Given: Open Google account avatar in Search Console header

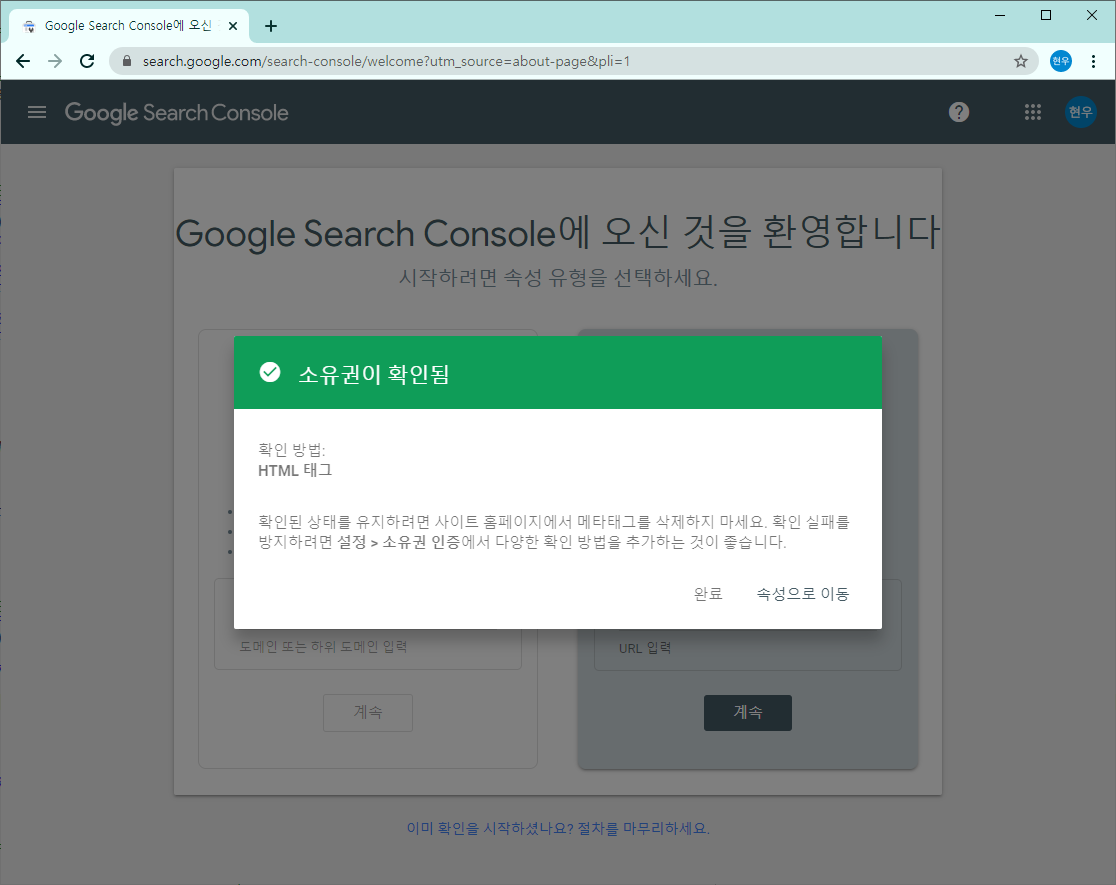Looking at the screenshot, I should [1080, 112].
